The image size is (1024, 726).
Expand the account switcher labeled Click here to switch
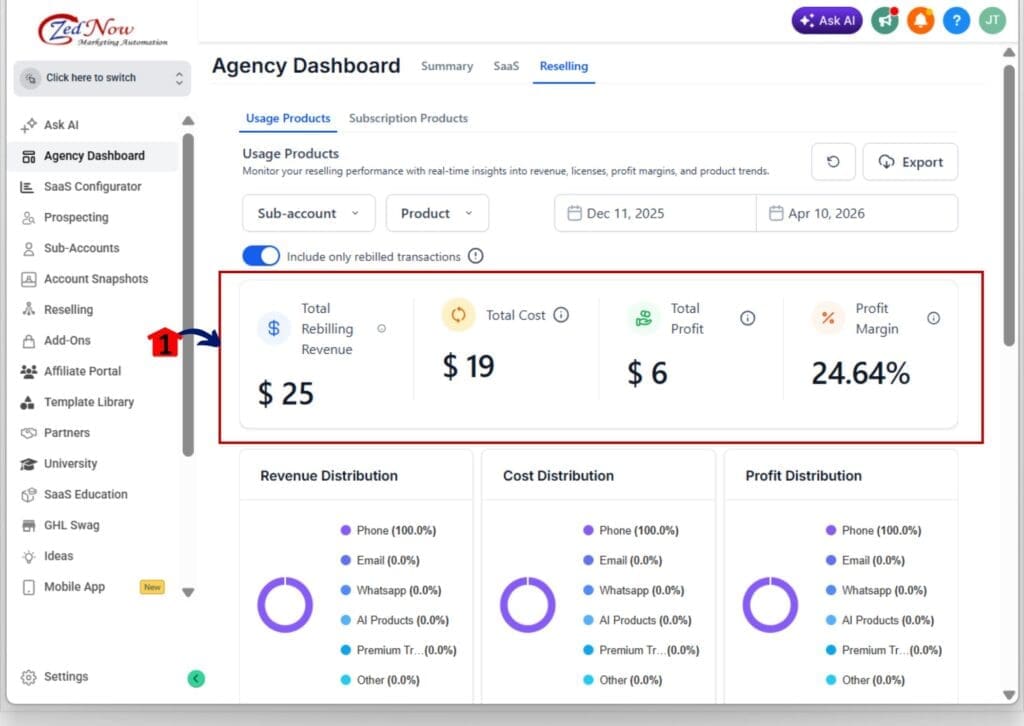tap(101, 77)
